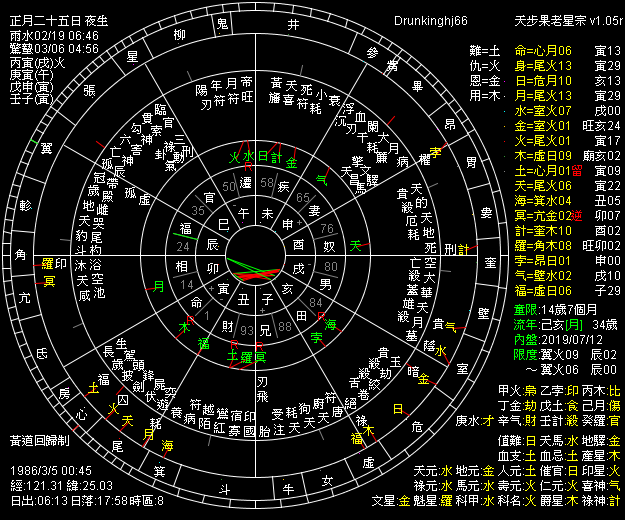
Task: Click the 黃道回歸制 zodiac system label
Action: click(x=42, y=439)
